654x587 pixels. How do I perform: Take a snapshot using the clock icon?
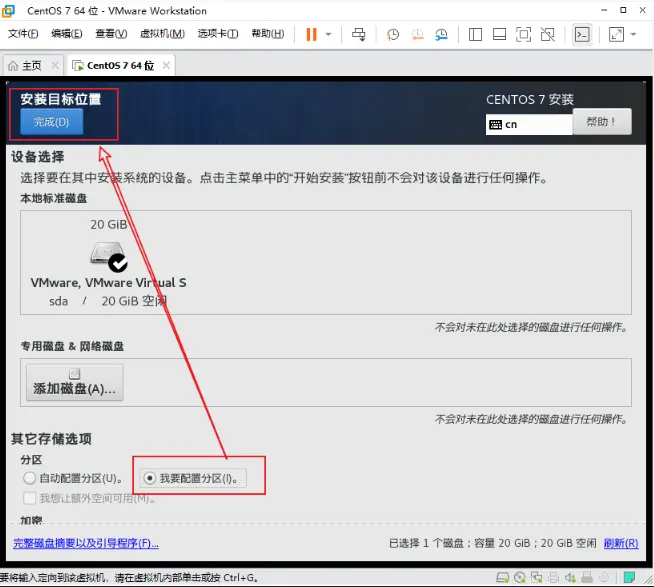(x=393, y=34)
